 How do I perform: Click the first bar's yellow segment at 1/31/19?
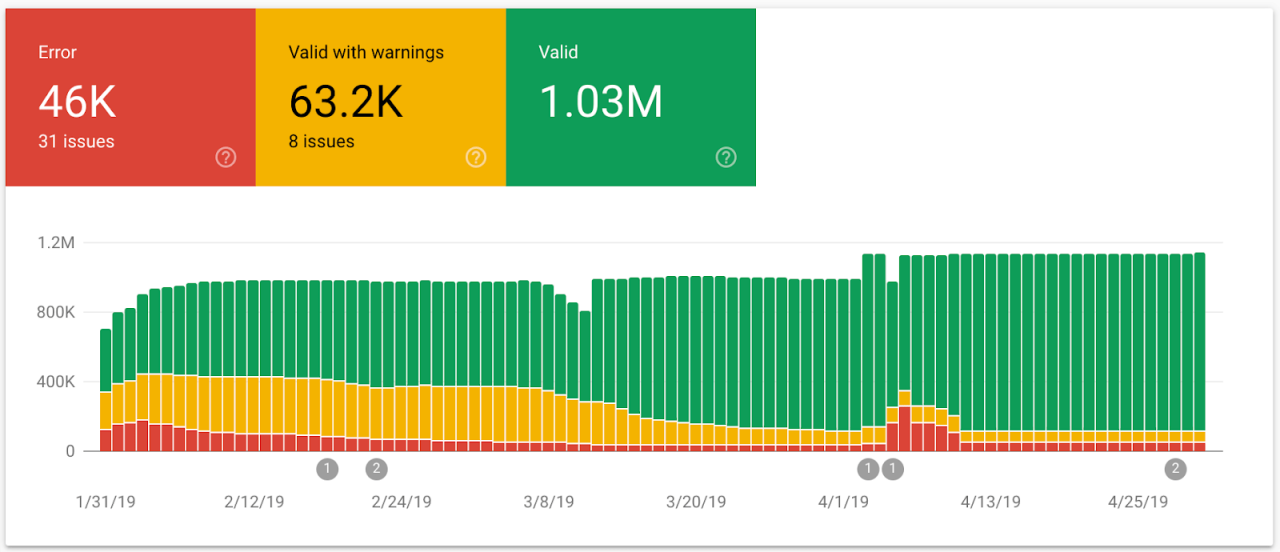(x=106, y=410)
